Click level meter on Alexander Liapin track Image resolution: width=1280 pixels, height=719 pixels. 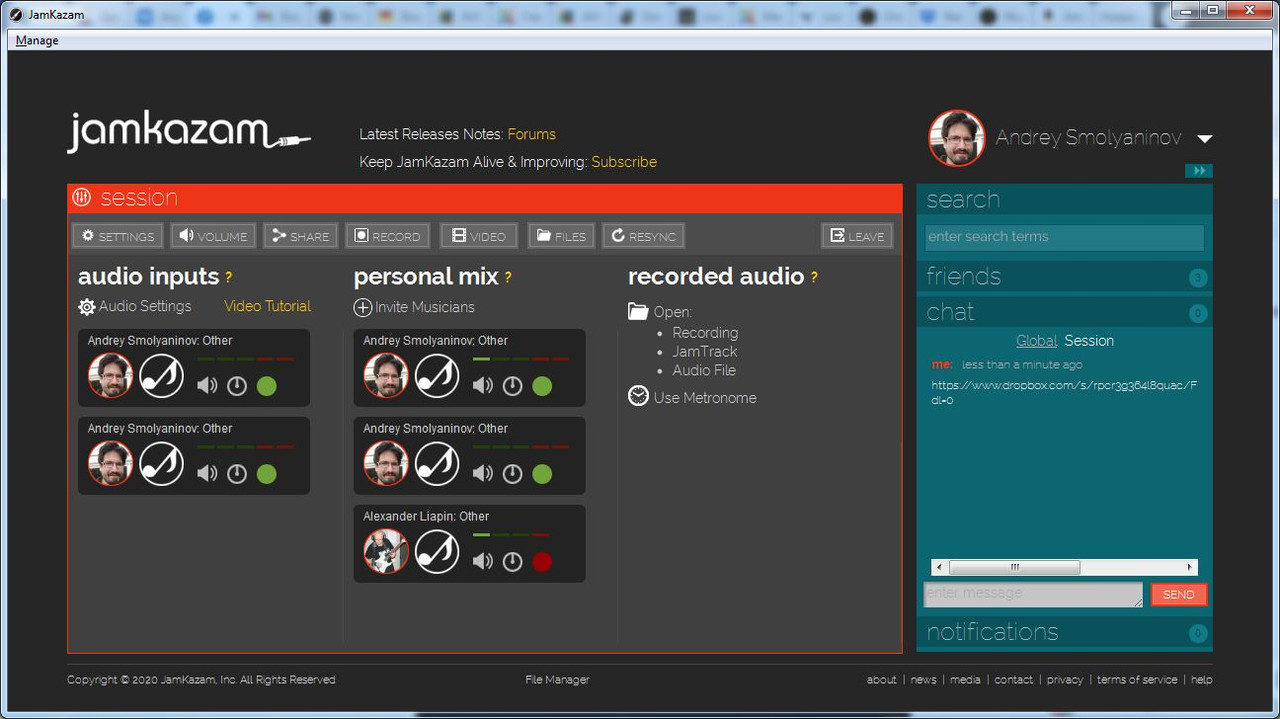coord(511,535)
